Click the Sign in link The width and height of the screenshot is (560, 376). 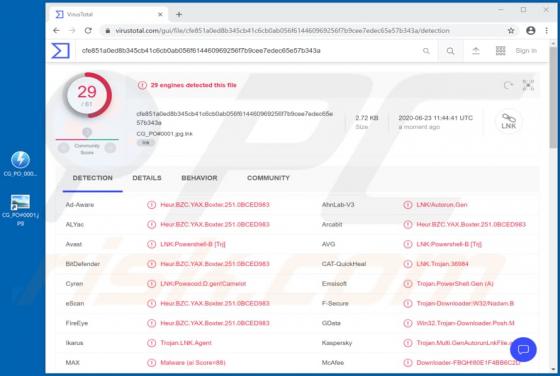526,51
